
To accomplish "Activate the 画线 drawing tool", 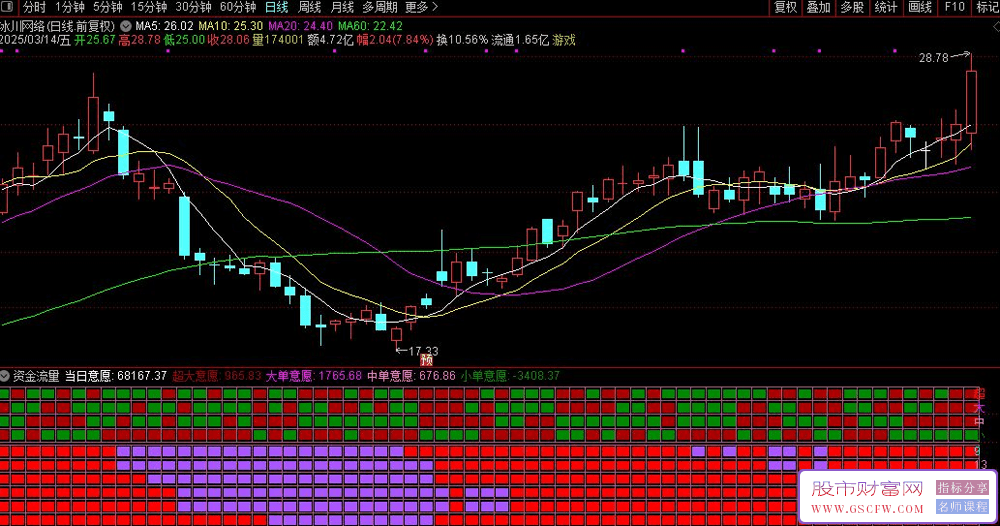I will point(920,7).
